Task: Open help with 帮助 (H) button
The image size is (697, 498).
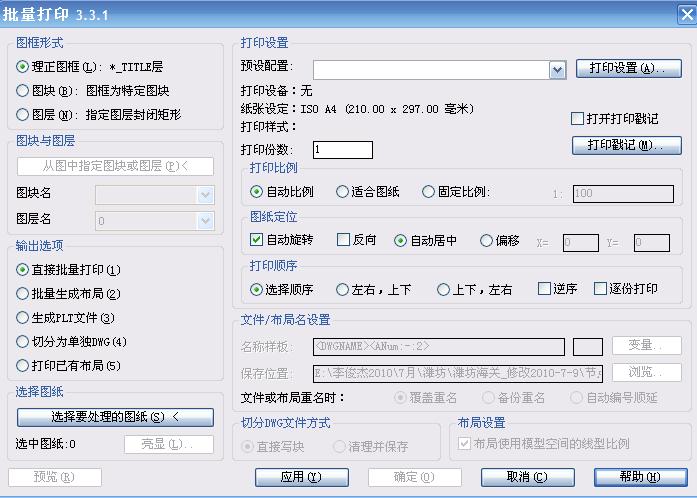Action: (x=641, y=477)
